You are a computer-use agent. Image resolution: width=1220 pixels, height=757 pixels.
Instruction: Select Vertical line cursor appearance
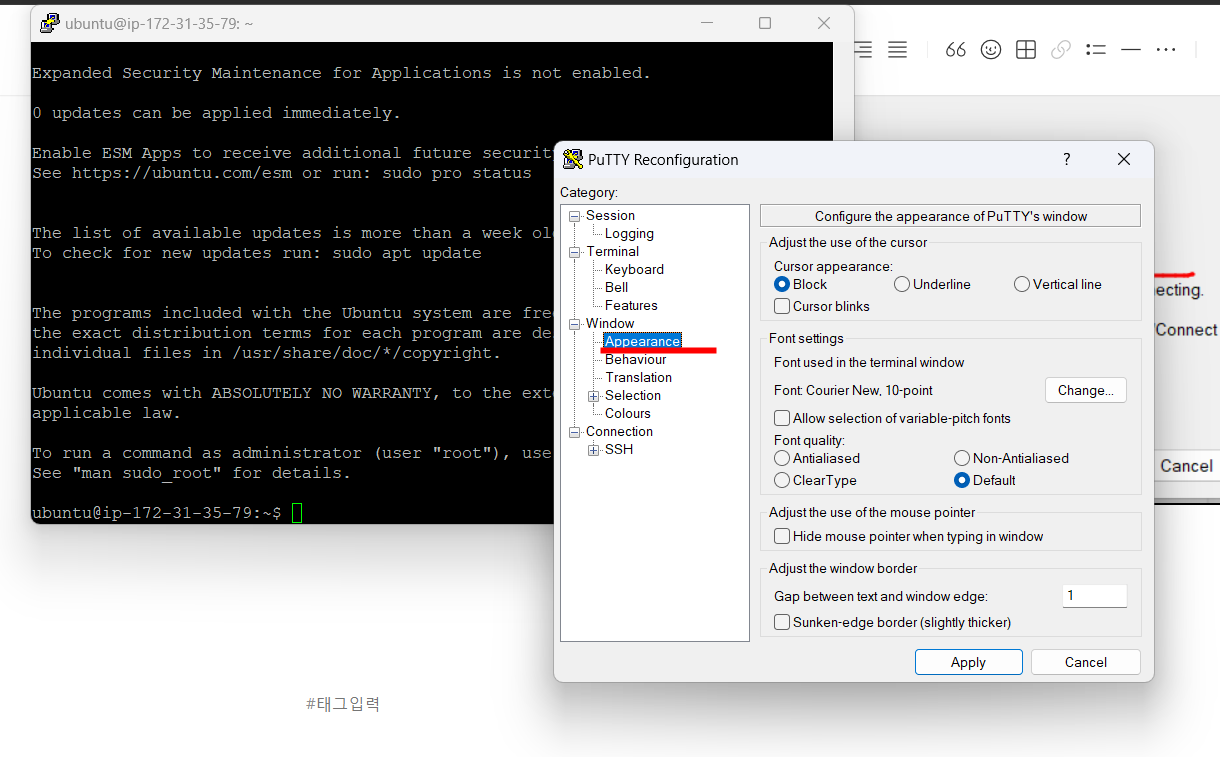point(1022,284)
